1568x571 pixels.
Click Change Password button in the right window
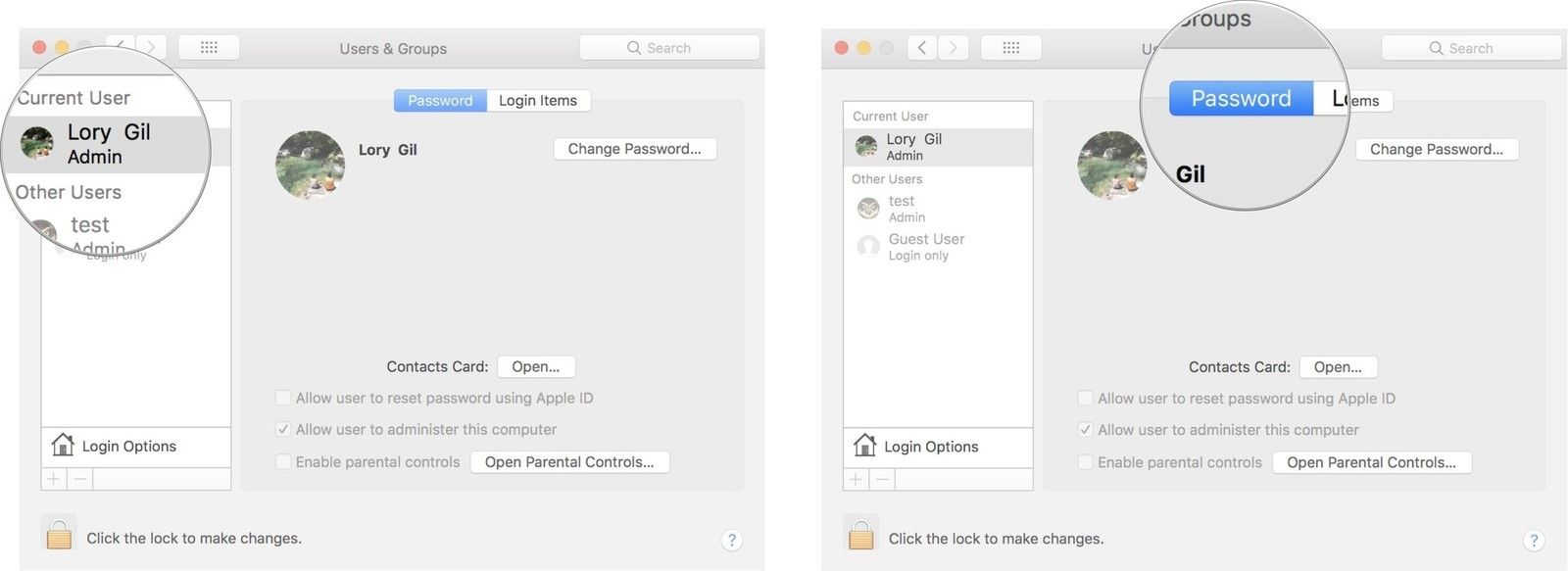click(1437, 149)
